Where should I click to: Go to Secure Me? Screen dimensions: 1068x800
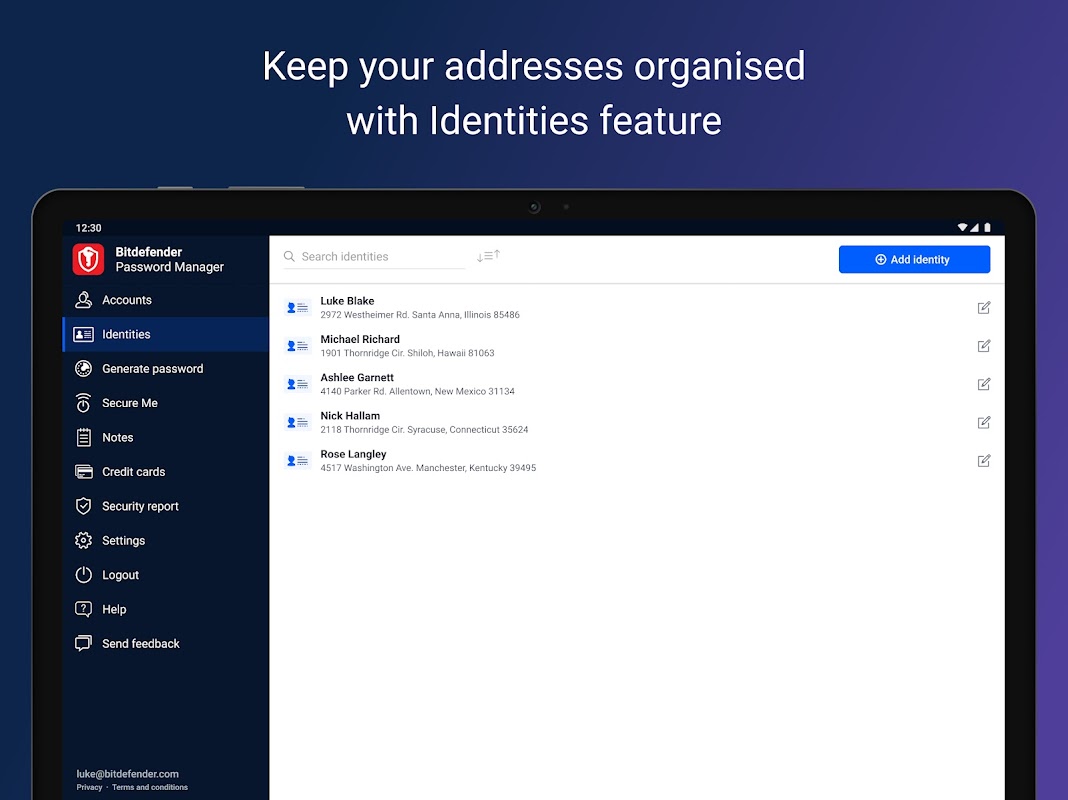pyautogui.click(x=166, y=403)
